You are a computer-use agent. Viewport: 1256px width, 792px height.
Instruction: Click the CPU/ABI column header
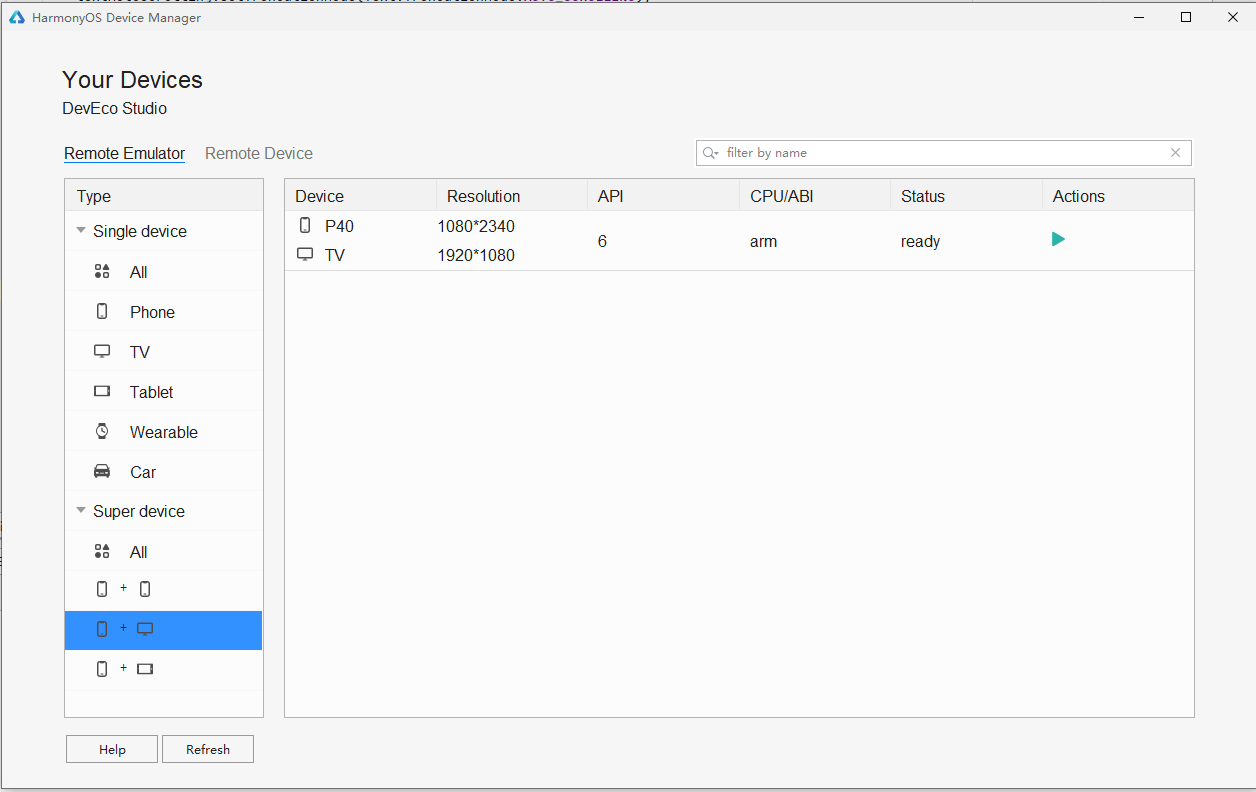(815, 196)
